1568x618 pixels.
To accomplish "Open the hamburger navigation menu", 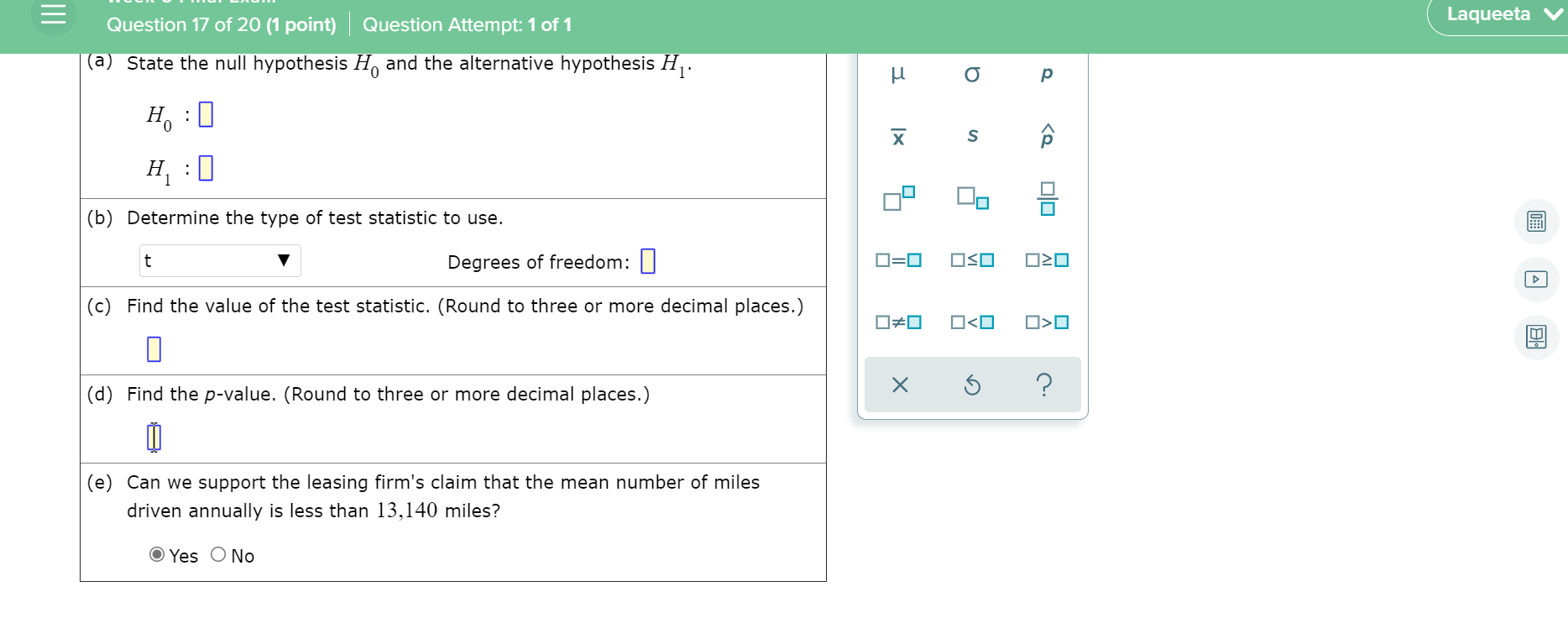I will click(x=53, y=14).
